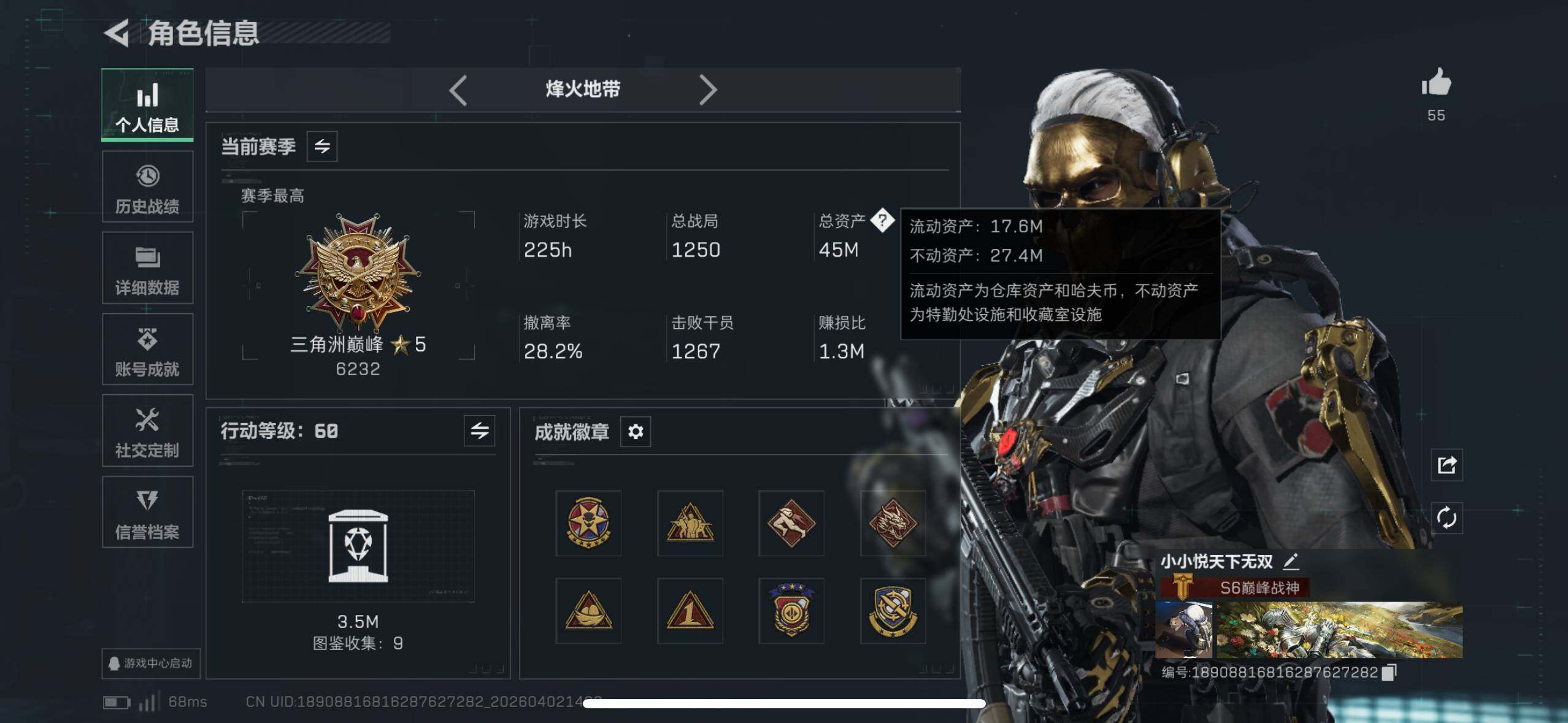Click the 游戏中心启动 button
1568x723 pixels.
coord(151,664)
